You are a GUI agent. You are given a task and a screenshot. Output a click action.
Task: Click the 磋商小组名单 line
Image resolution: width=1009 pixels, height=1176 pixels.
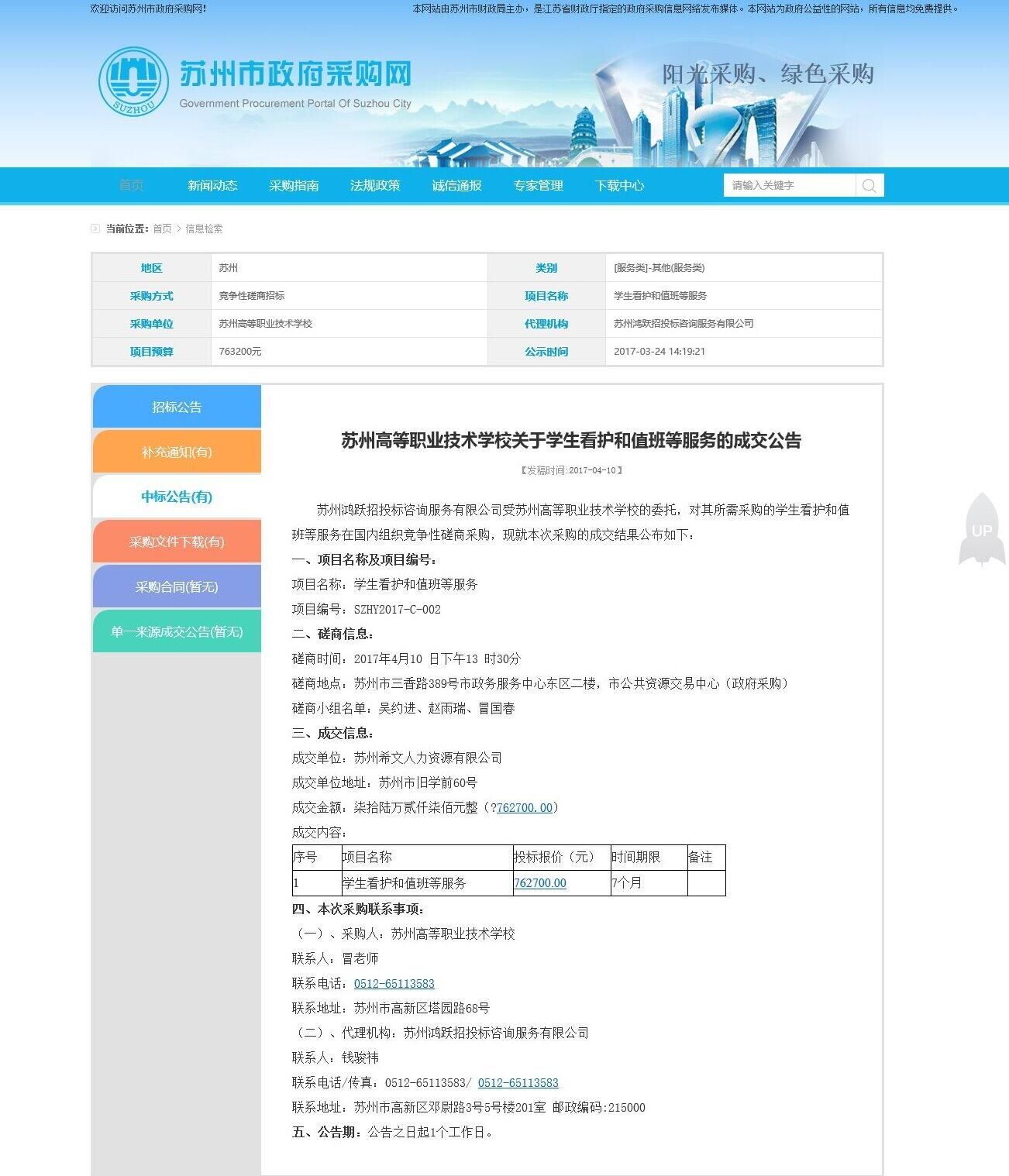pos(404,708)
